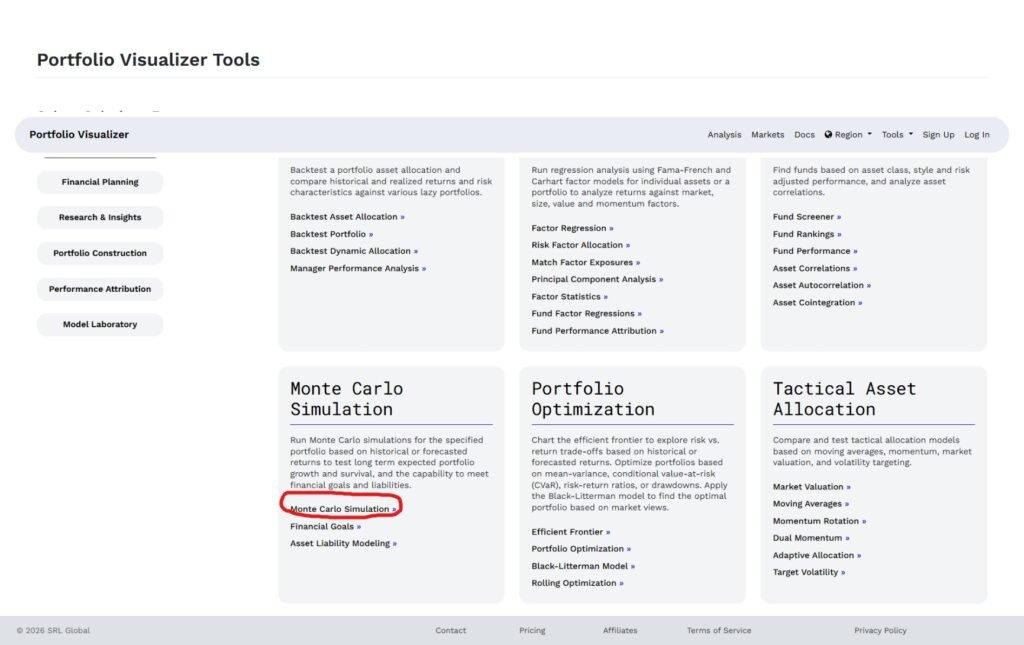The height and width of the screenshot is (645, 1024).
Task: Click the Monte Carlo Simulation card heading
Action: [346, 399]
